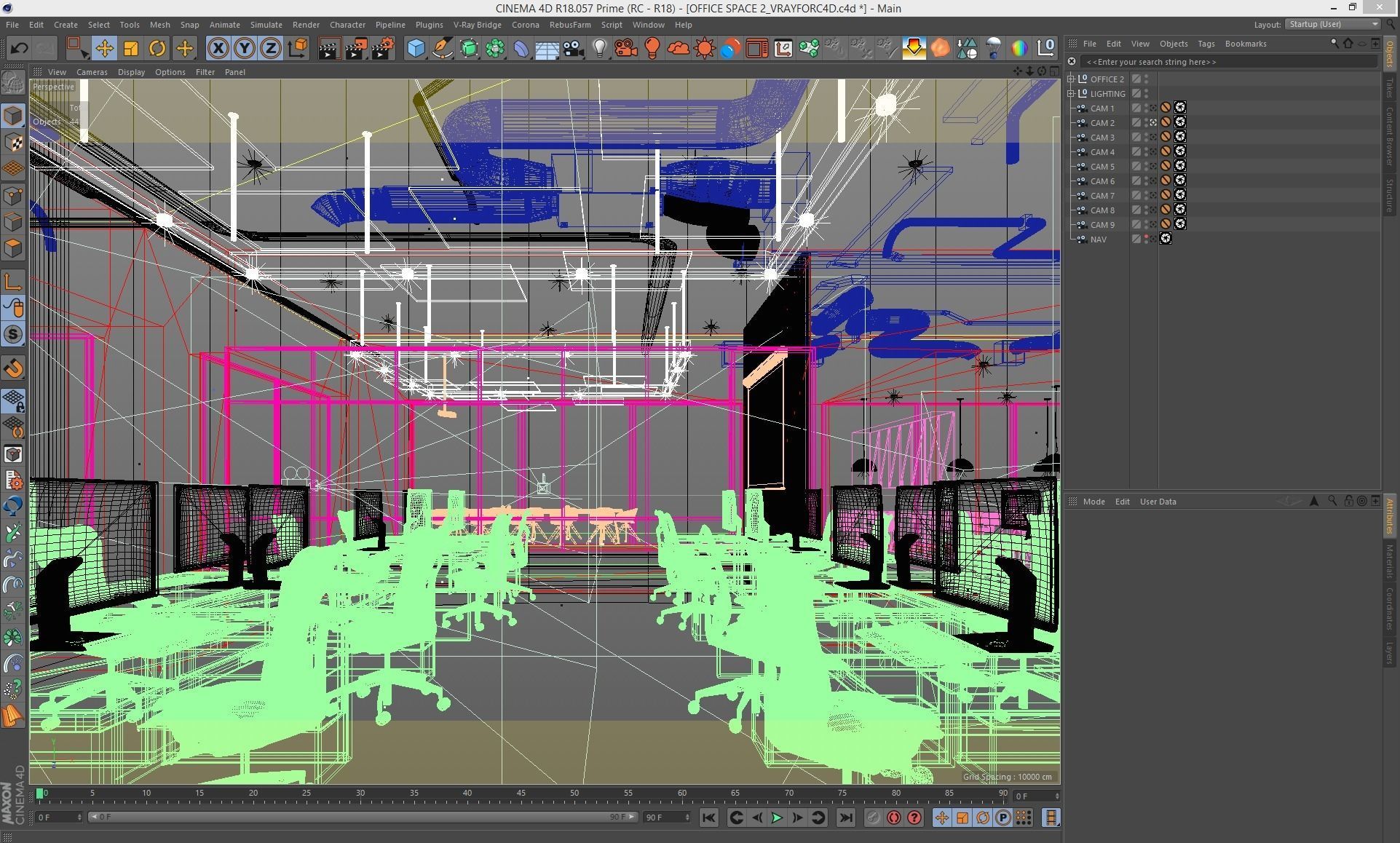
Task: Toggle the coordinate system icon
Action: [298, 49]
